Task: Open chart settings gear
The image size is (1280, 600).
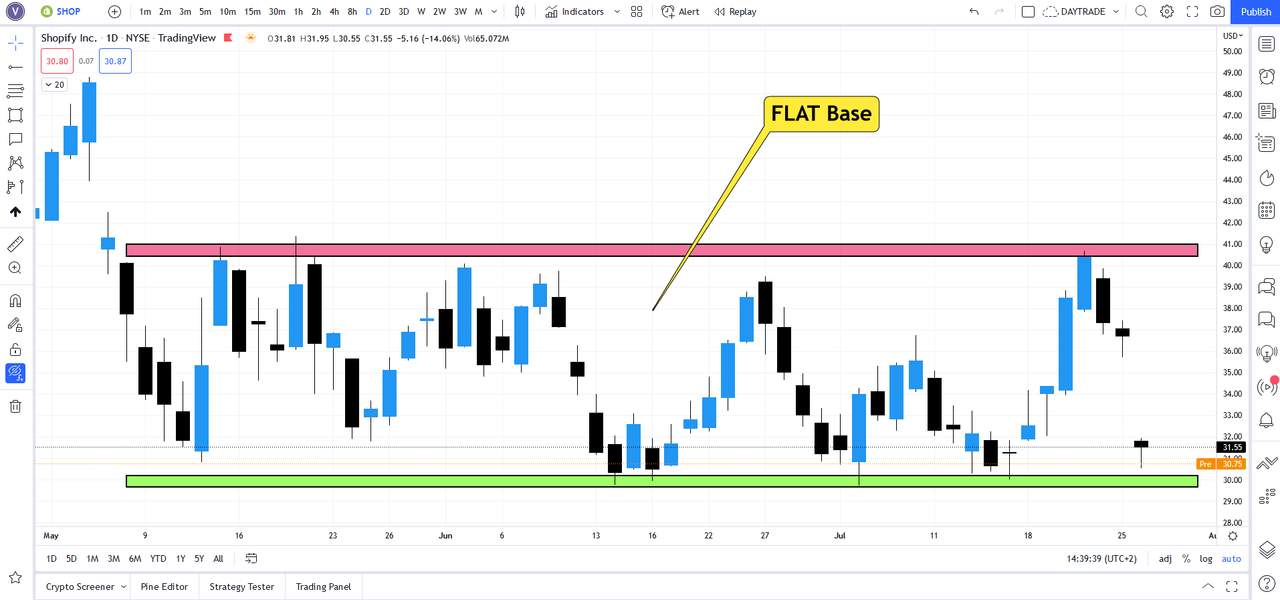Action: [1167, 12]
